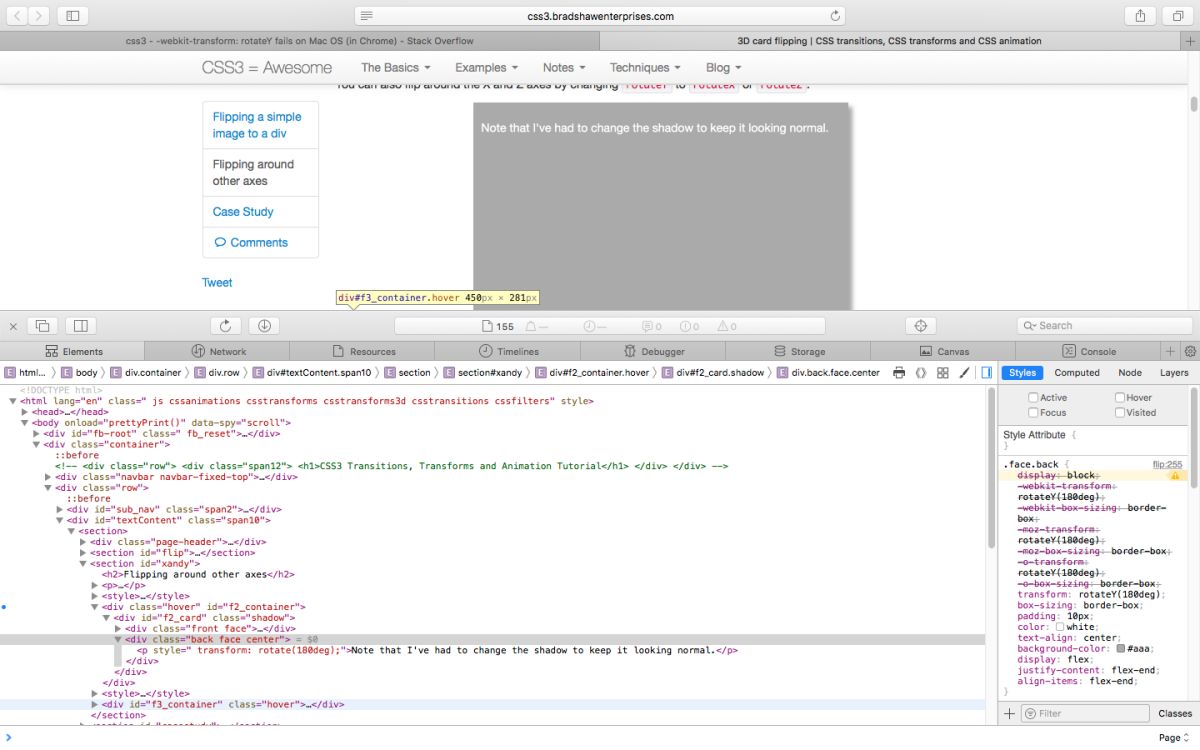Open the Comments sidebar link

tap(251, 242)
